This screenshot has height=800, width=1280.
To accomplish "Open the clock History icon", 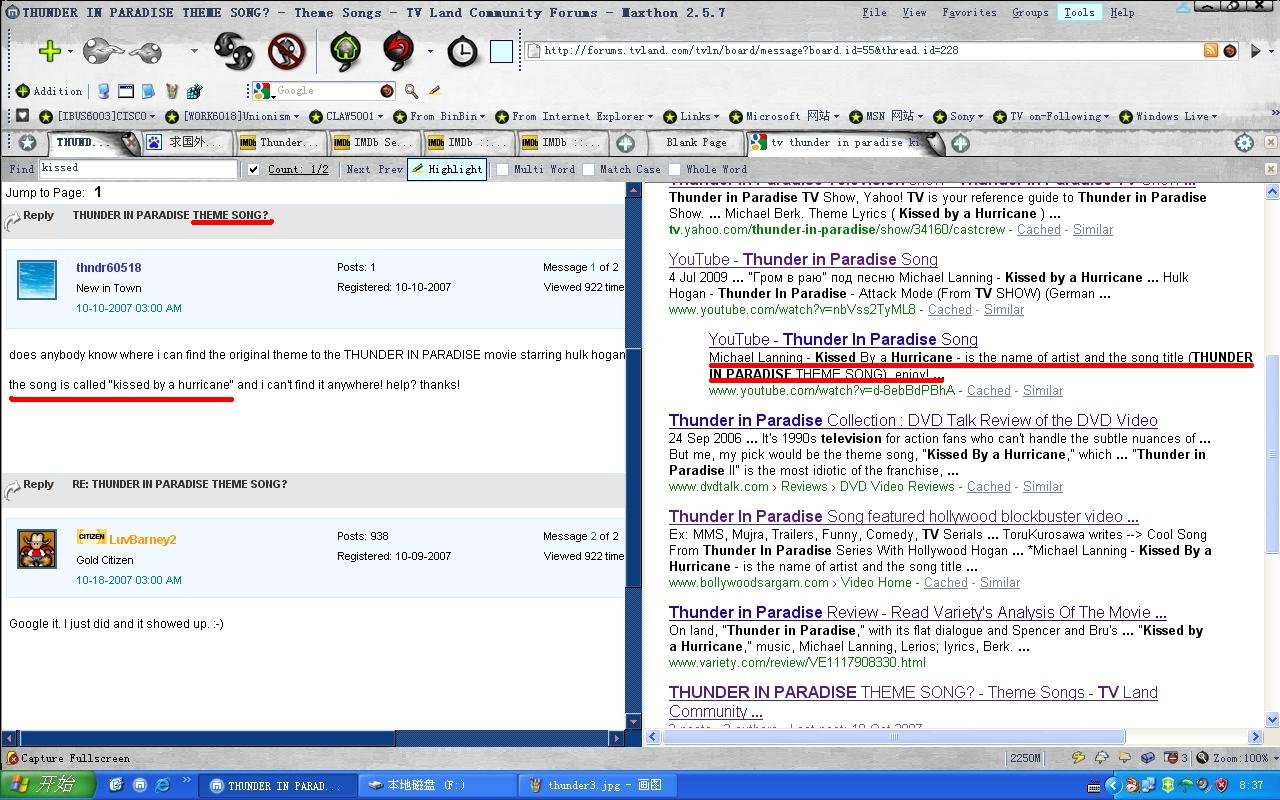I will 462,51.
